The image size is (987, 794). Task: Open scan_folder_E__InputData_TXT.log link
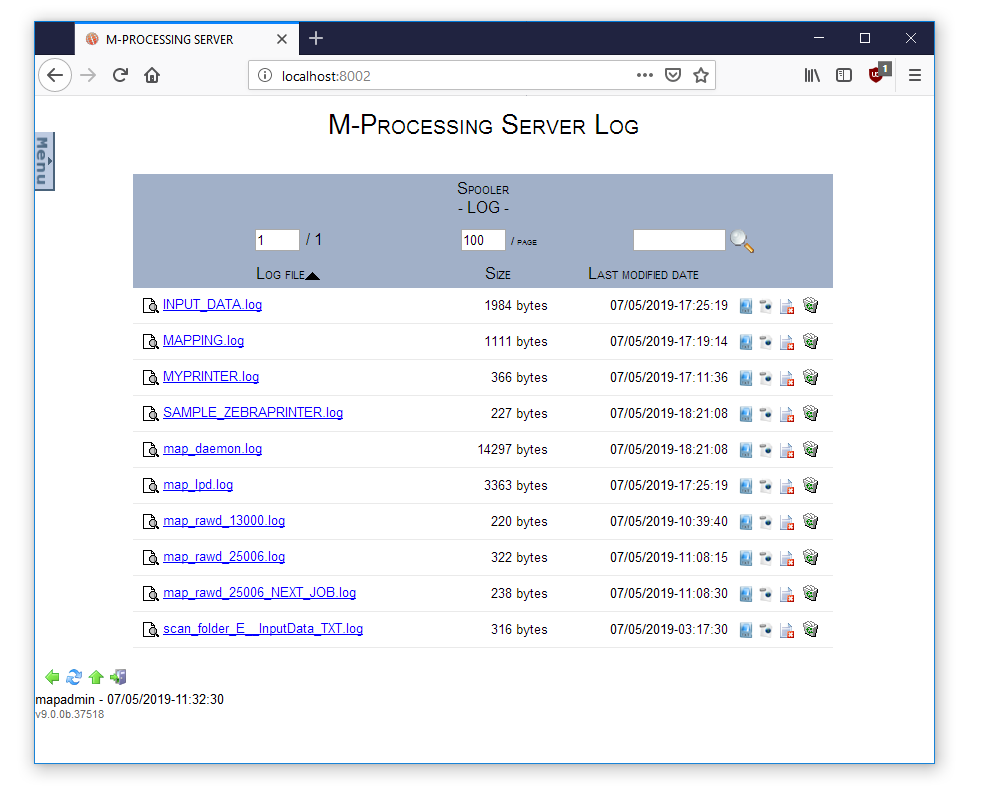(262, 629)
